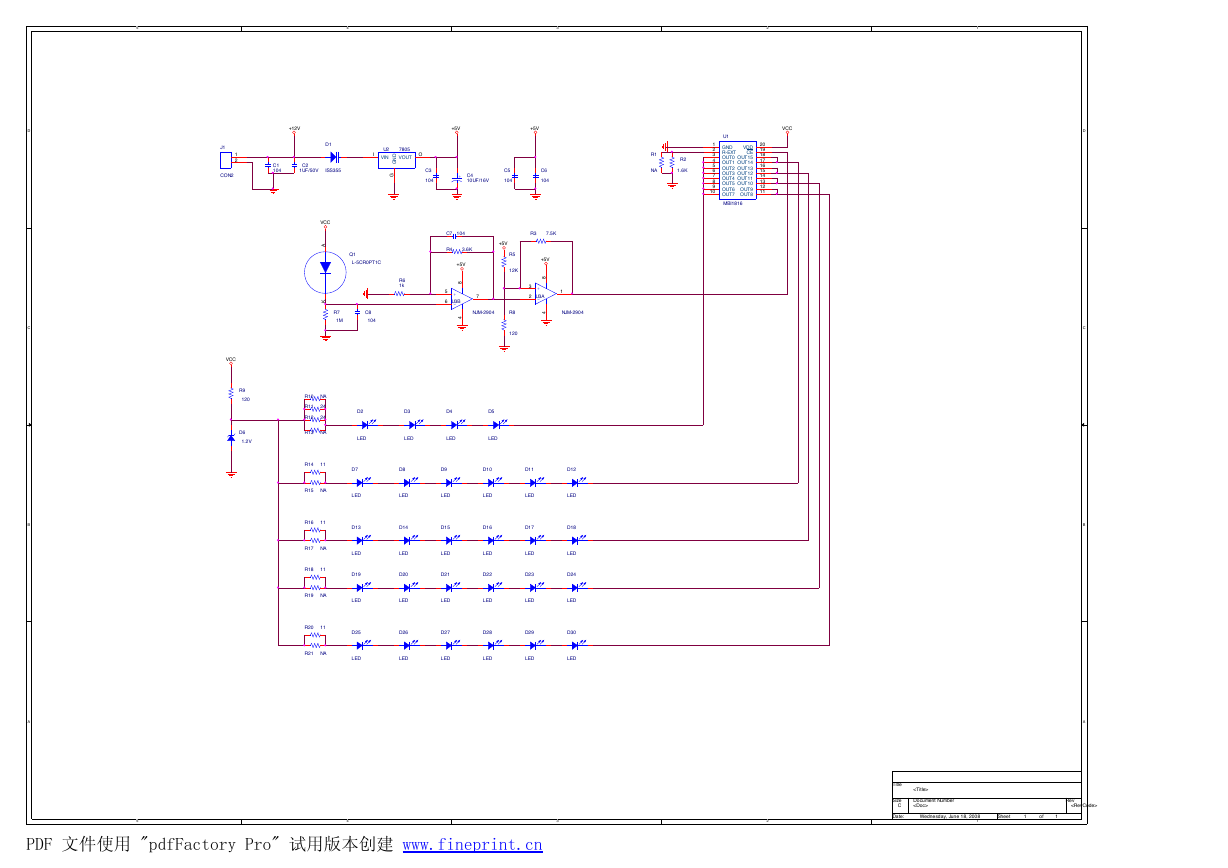The width and height of the screenshot is (1228, 868).
Task: Select the MBI1816 U1 chip block
Action: [x=738, y=170]
